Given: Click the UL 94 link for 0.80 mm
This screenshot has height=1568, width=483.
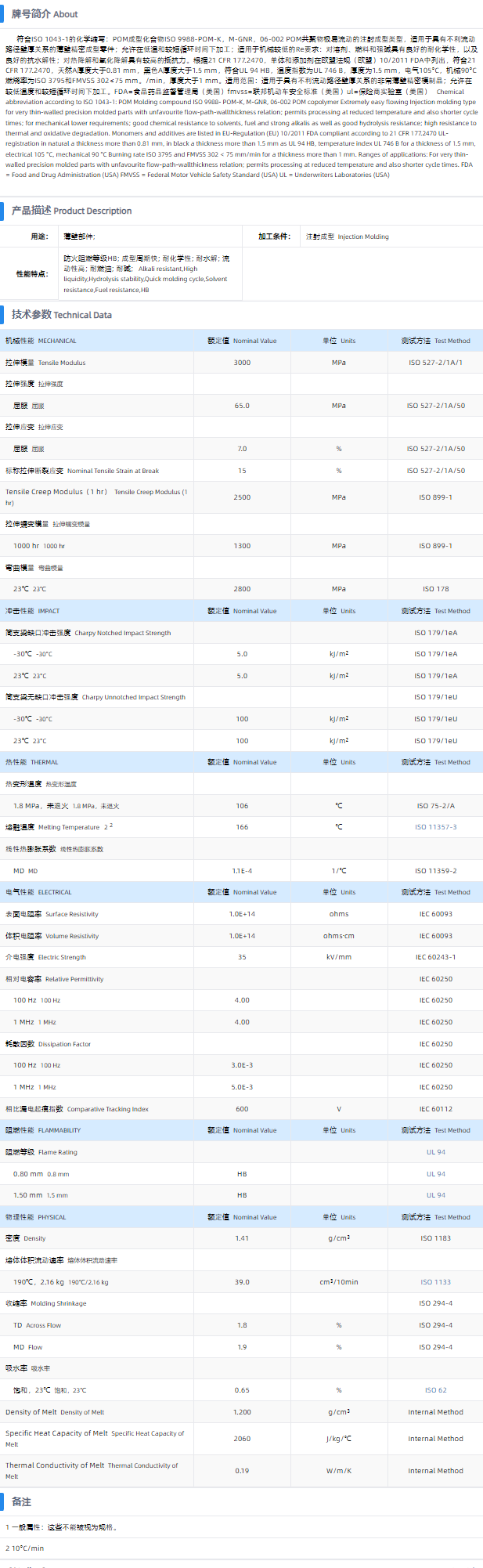Looking at the screenshot, I should (435, 1174).
